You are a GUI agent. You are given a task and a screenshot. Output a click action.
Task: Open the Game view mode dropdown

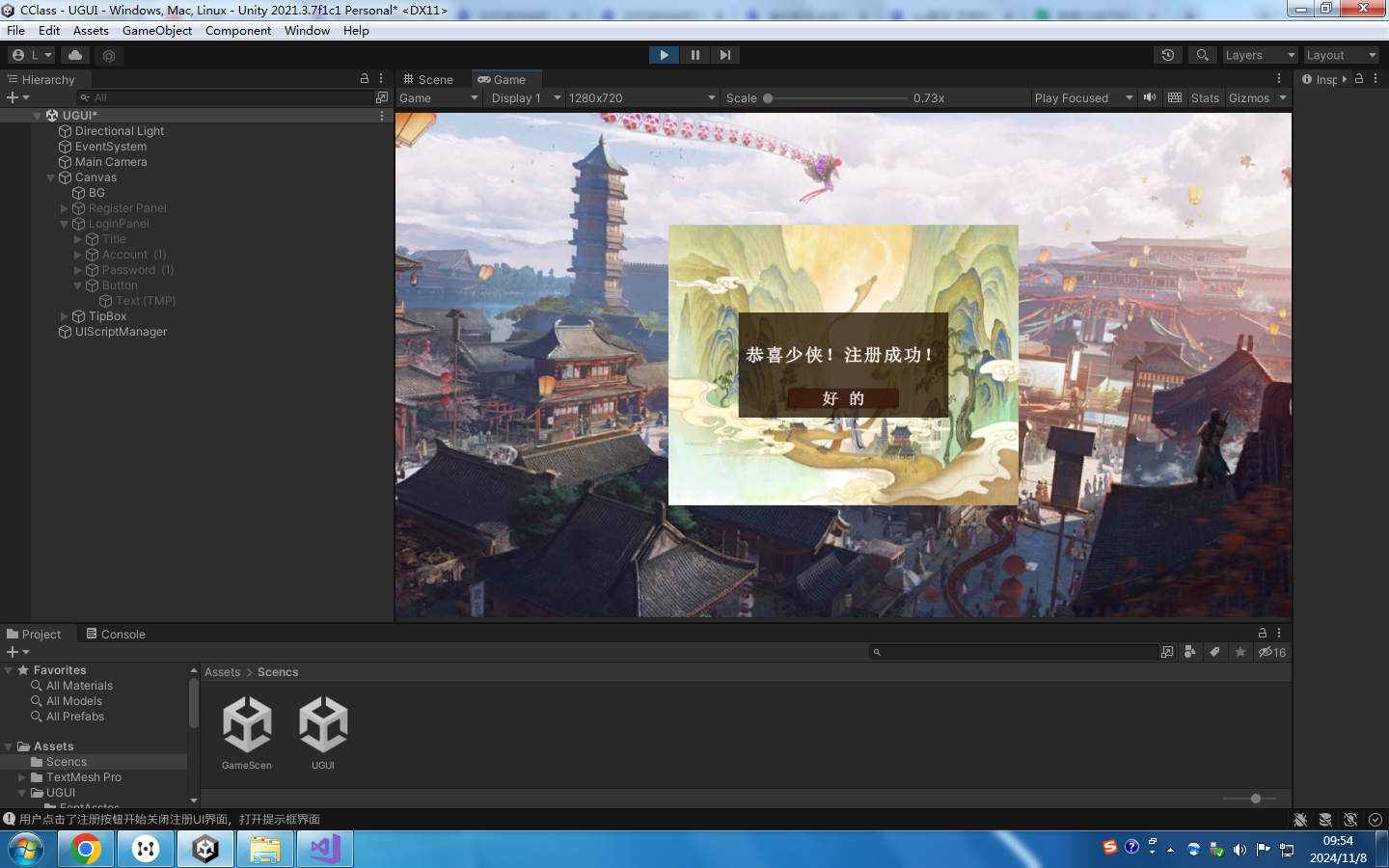coord(439,97)
